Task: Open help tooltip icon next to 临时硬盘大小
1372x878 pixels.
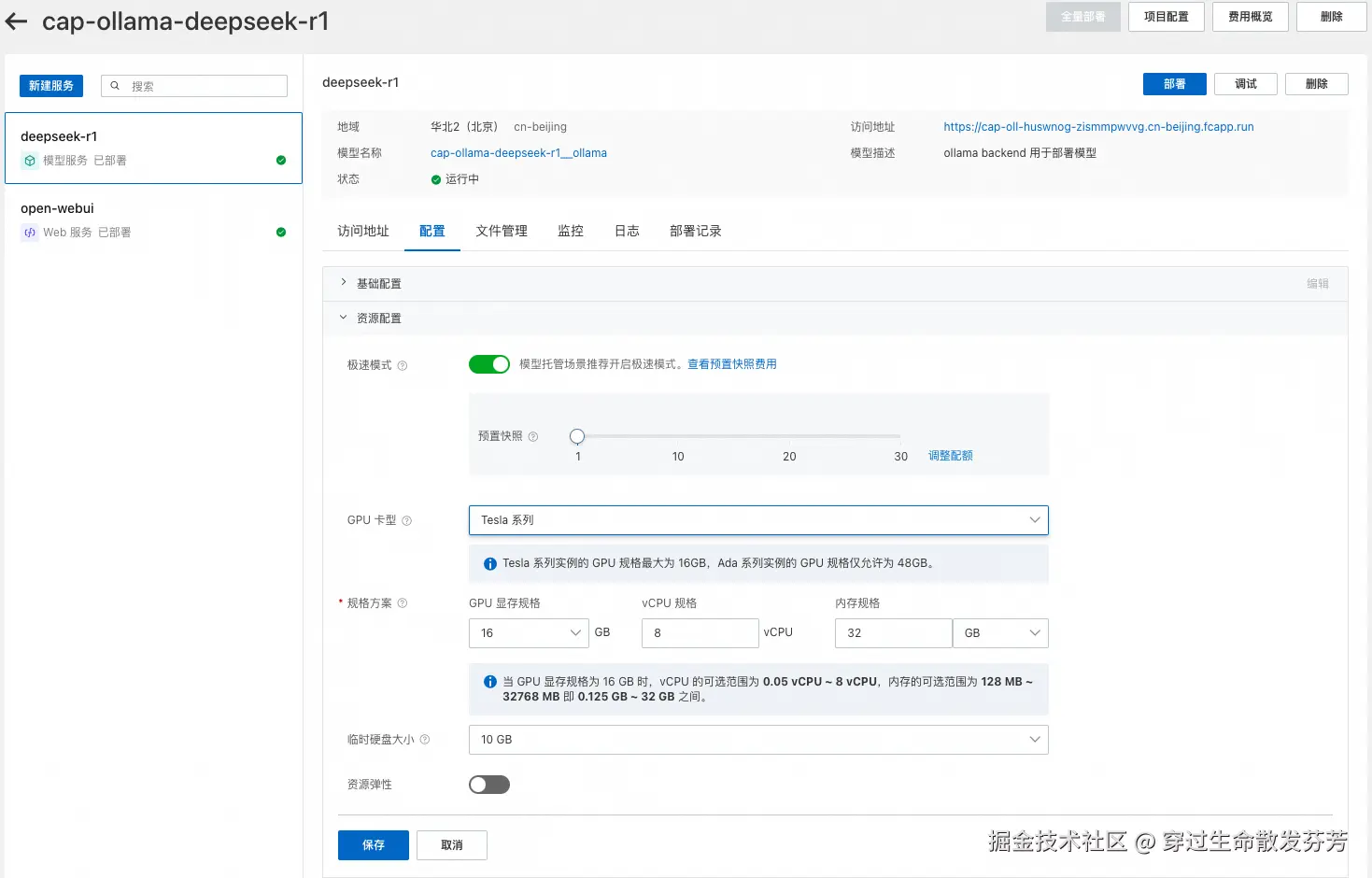Action: click(425, 740)
